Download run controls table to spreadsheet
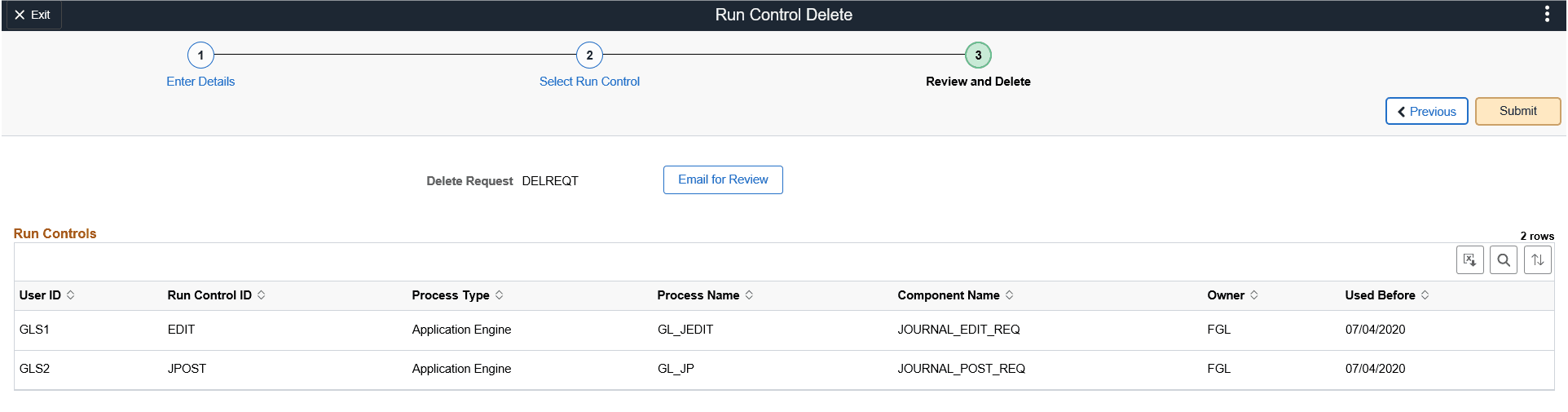 click(1469, 260)
